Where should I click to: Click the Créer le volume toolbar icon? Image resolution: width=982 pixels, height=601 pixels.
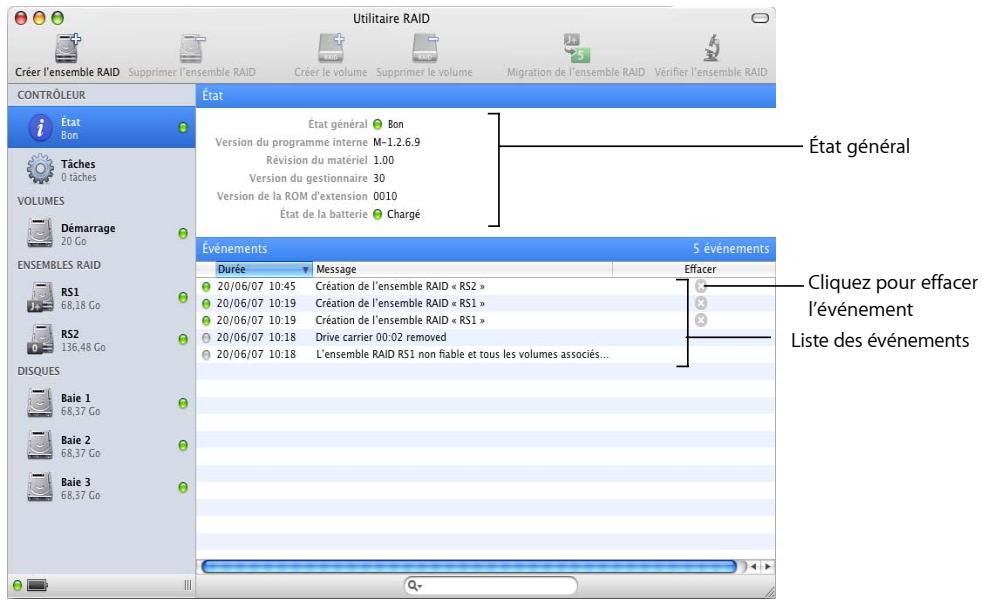tap(331, 48)
